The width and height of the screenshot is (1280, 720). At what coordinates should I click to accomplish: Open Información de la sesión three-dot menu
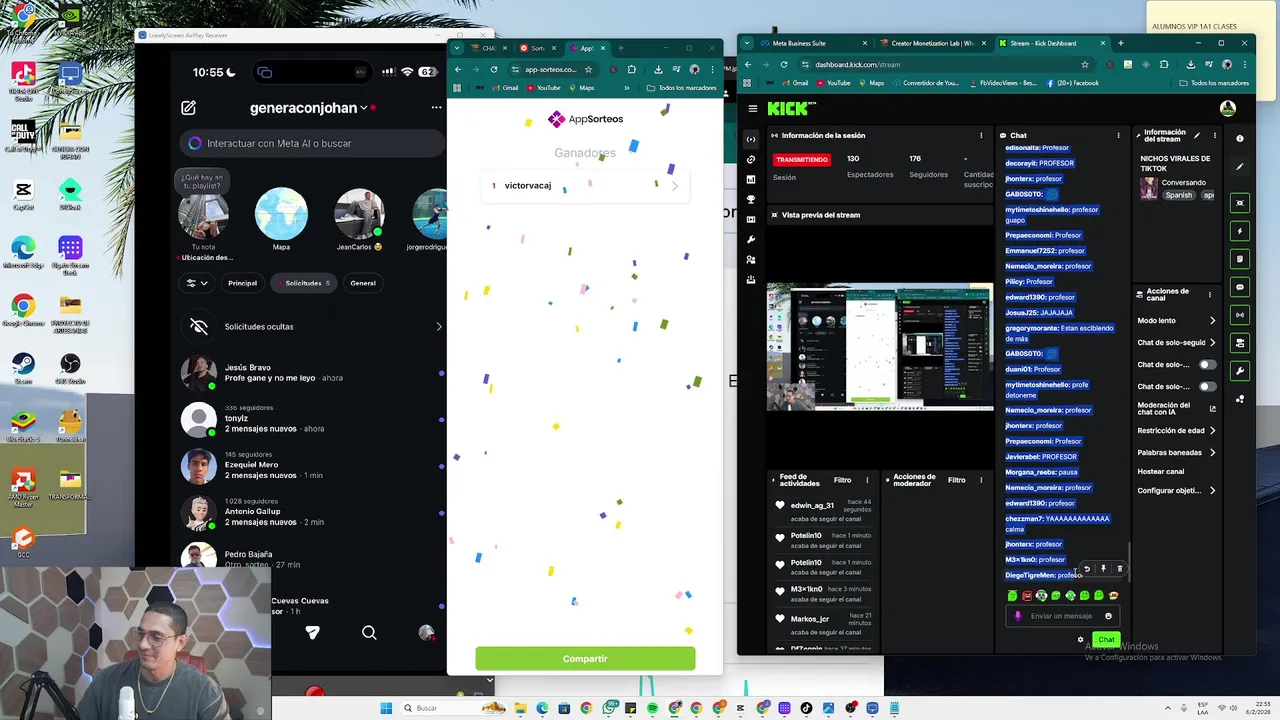[981, 135]
